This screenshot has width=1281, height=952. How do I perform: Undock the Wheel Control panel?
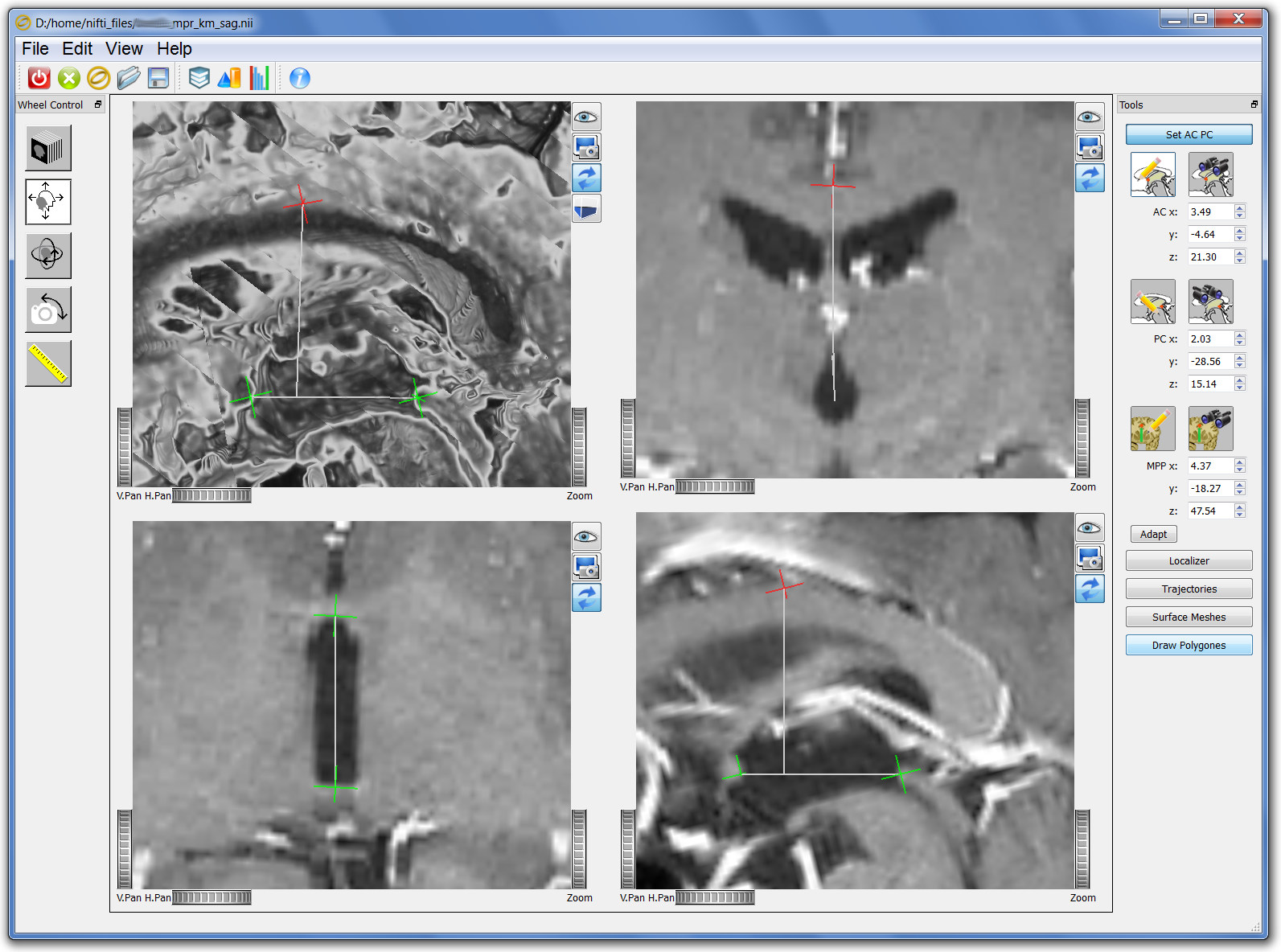point(98,105)
